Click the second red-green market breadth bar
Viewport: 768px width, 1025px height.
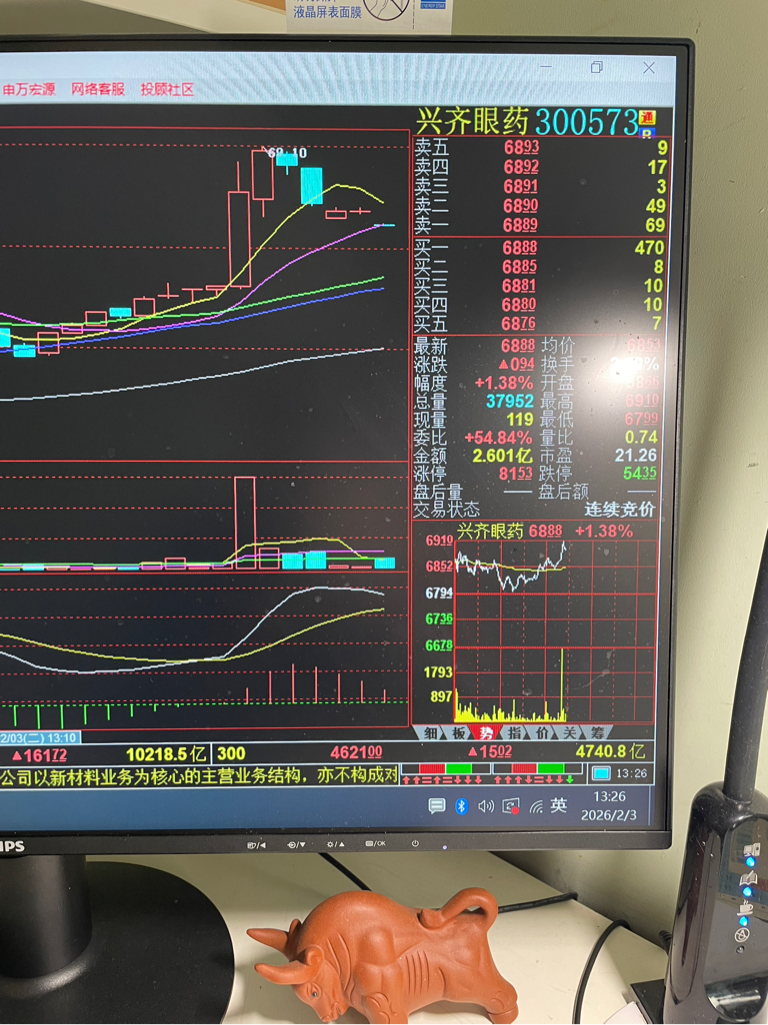pos(536,768)
